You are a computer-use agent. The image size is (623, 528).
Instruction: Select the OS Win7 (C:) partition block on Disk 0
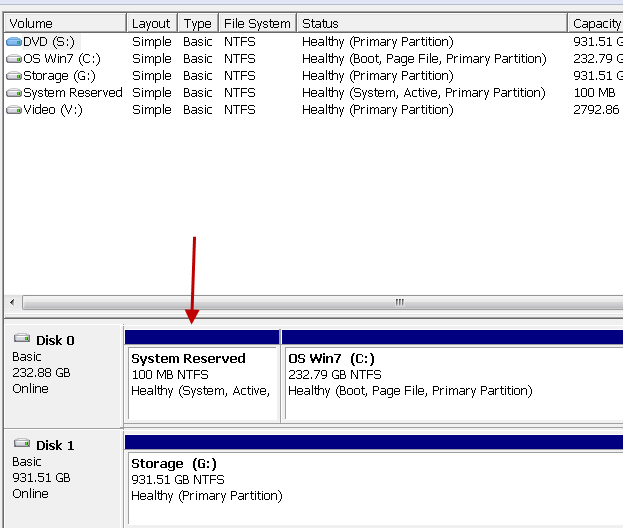[452, 376]
